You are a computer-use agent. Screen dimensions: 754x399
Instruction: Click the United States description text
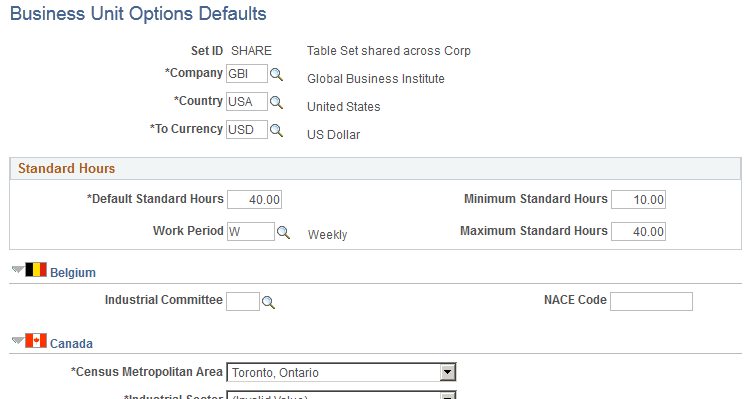click(343, 107)
